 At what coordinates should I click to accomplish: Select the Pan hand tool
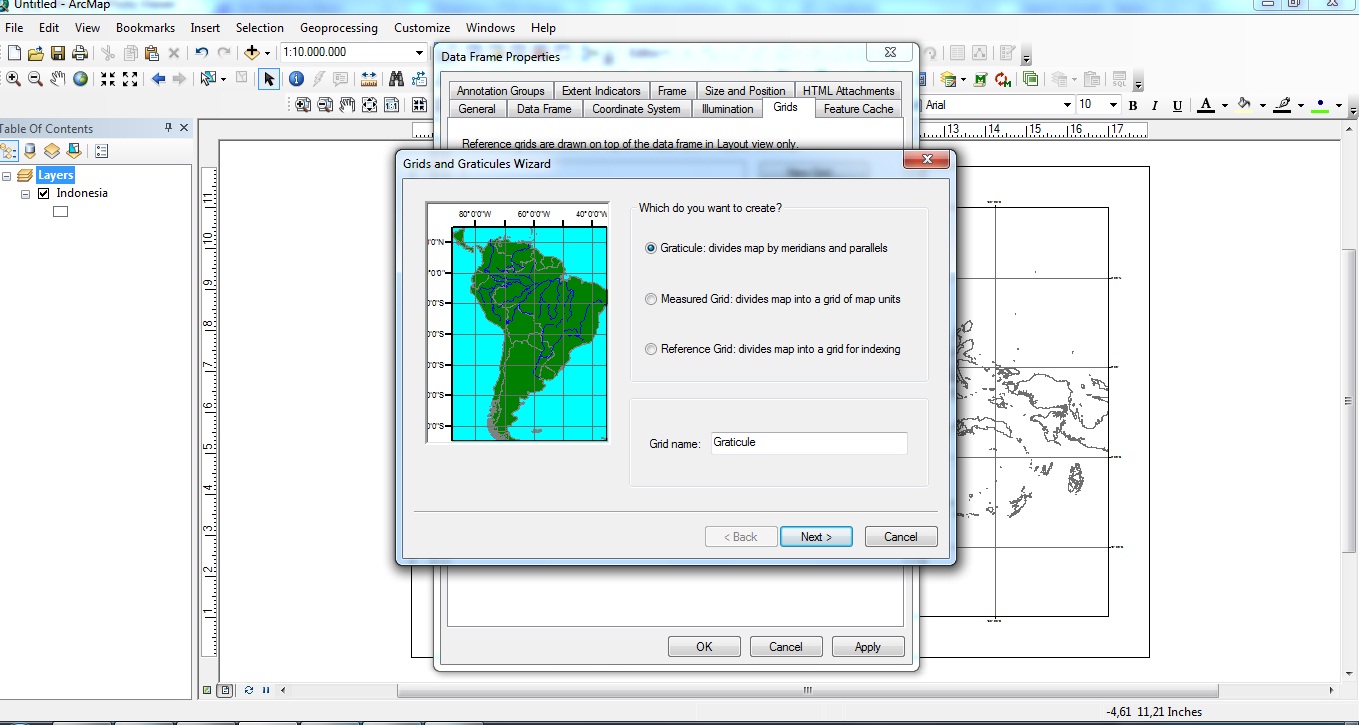pyautogui.click(x=58, y=79)
